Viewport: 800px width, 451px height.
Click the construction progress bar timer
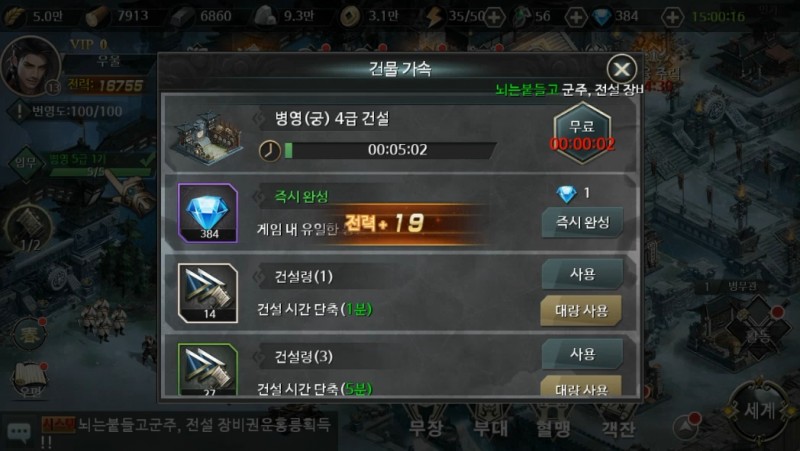pyautogui.click(x=390, y=150)
